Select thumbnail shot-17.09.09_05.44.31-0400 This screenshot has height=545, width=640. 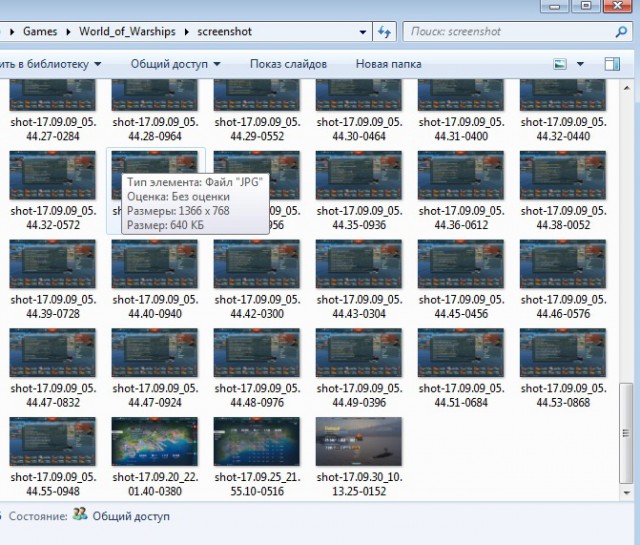(461, 95)
